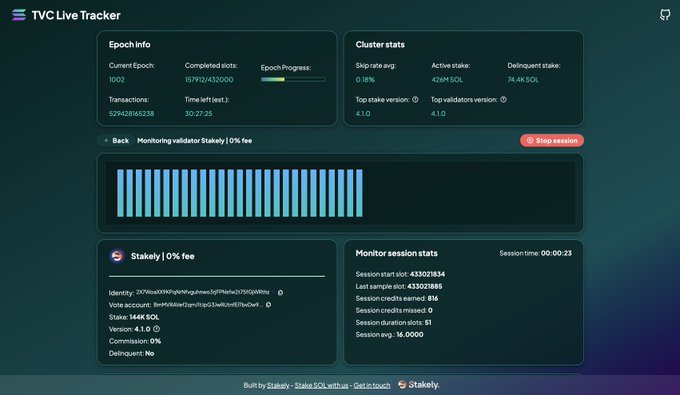Select the completed slots value 157912/432000
This screenshot has width=680, height=395.
point(209,80)
